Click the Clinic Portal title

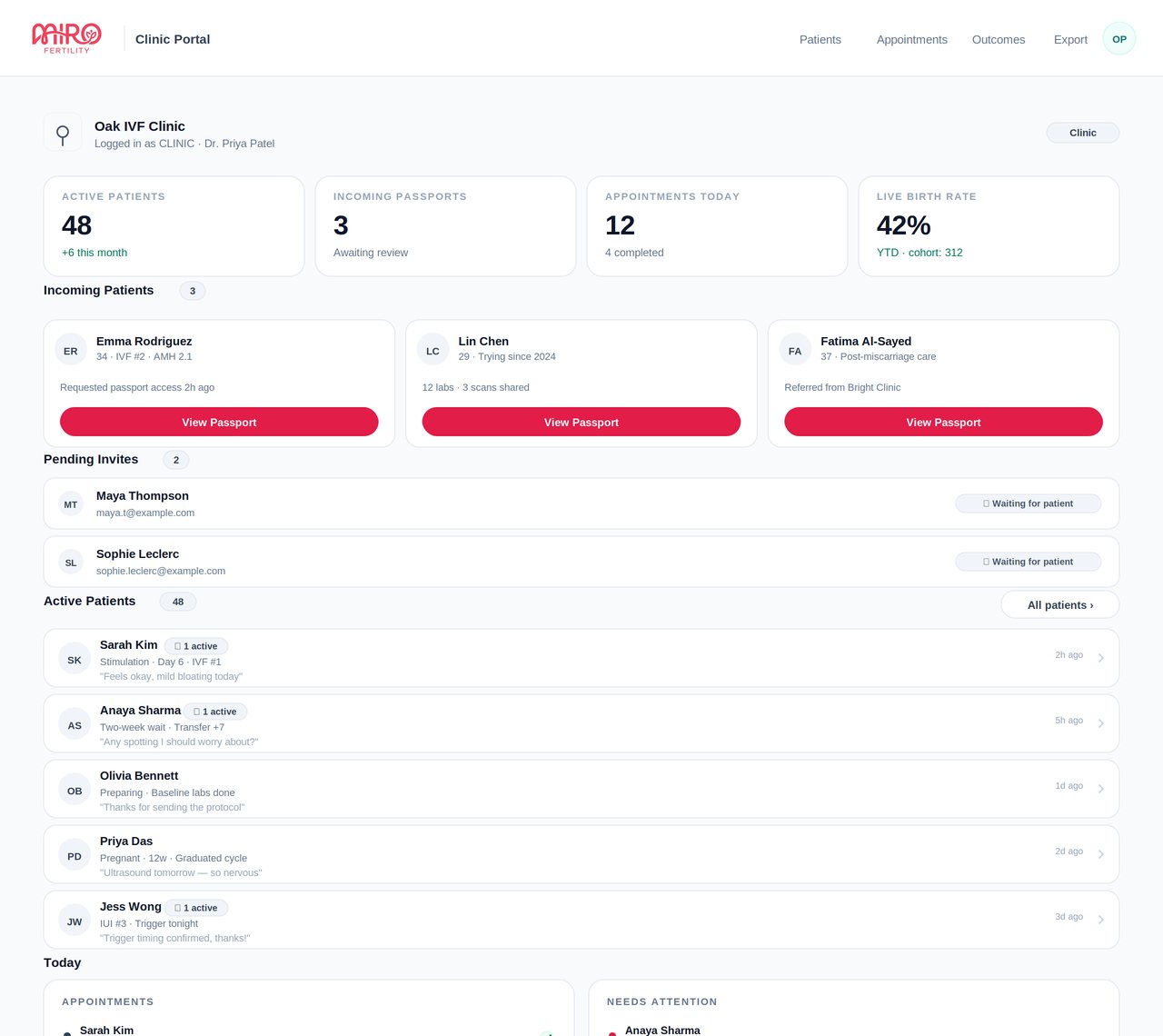click(x=173, y=39)
